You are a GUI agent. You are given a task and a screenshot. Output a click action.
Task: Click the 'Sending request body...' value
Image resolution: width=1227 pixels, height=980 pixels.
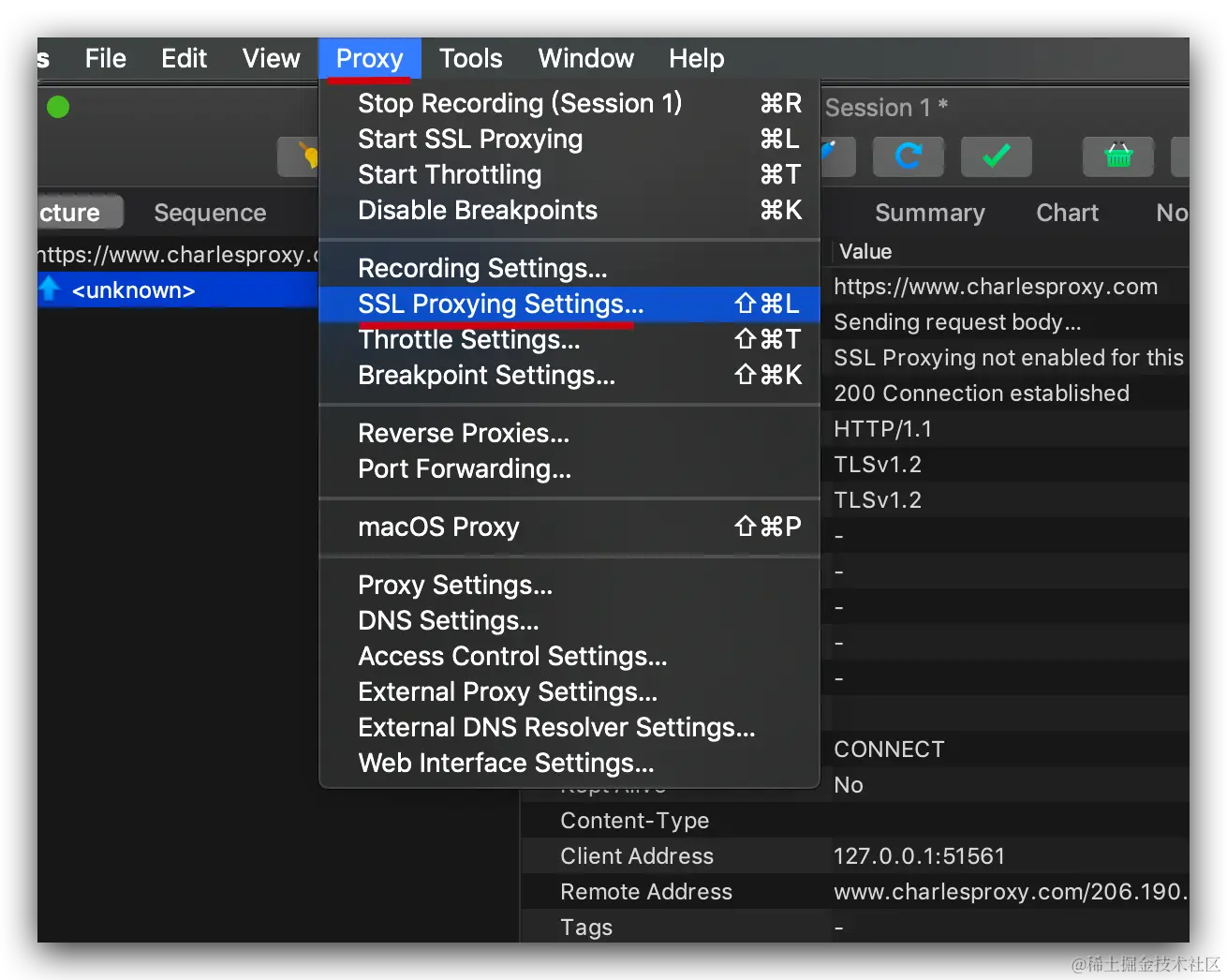point(957,322)
